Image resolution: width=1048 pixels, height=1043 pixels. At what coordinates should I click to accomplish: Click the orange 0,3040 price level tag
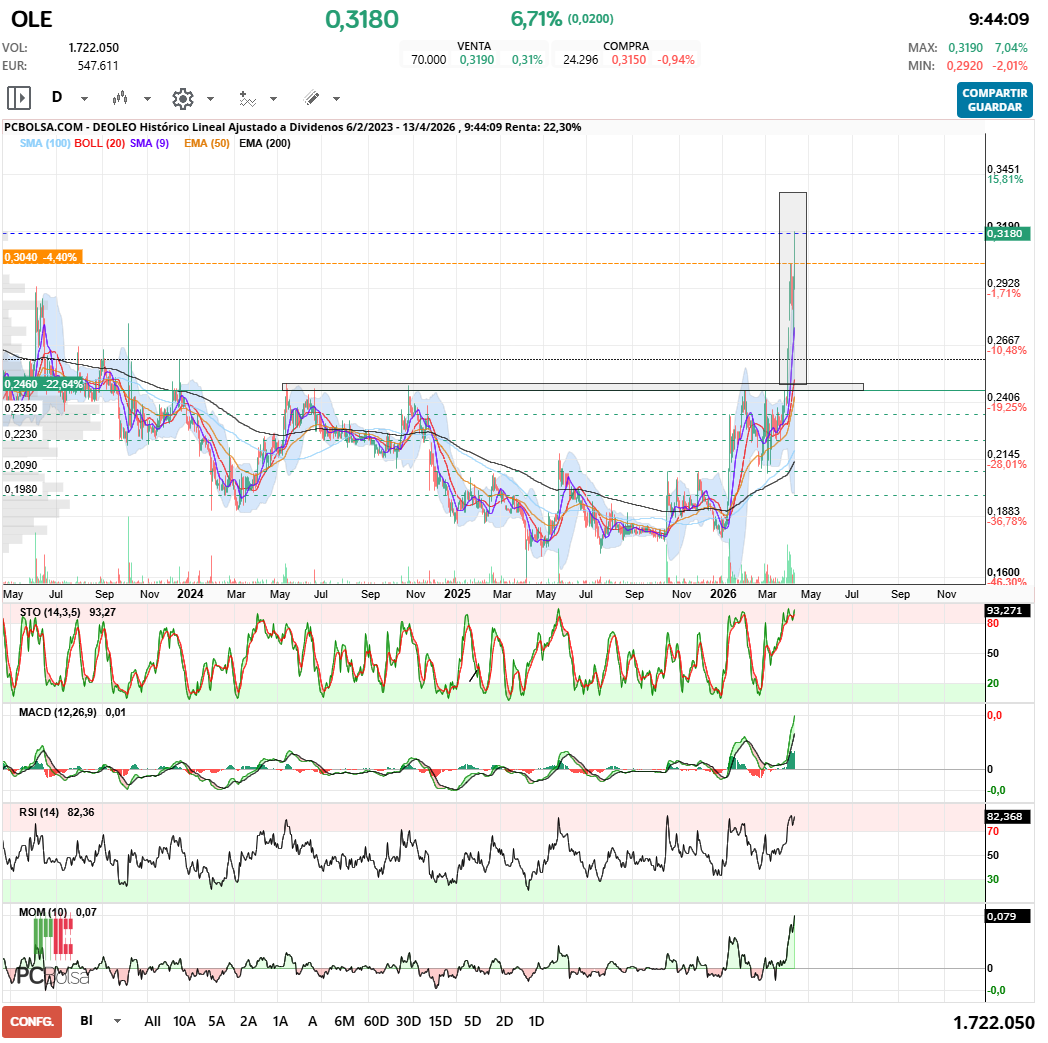42,257
